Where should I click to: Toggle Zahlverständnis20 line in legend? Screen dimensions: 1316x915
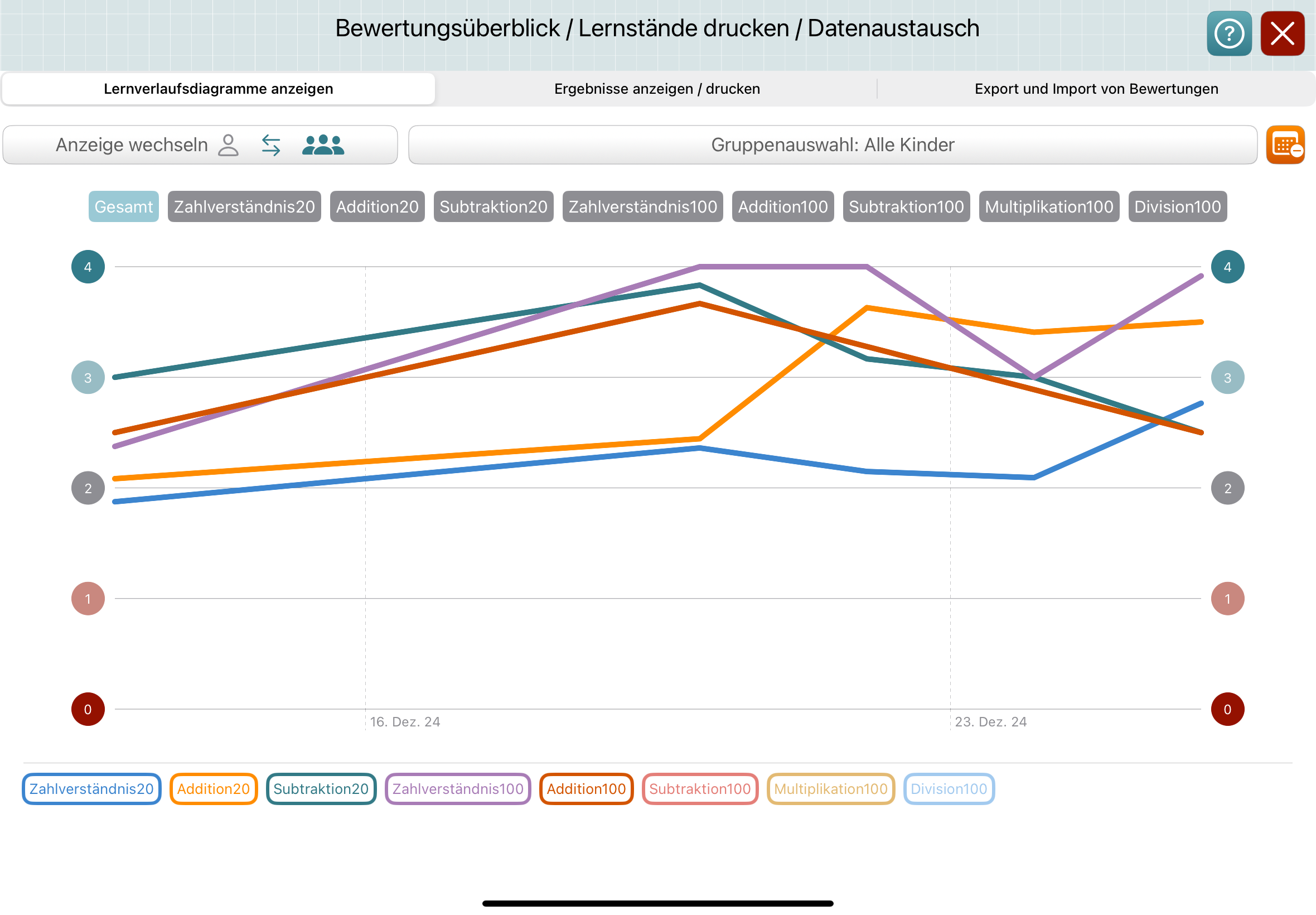(91, 789)
